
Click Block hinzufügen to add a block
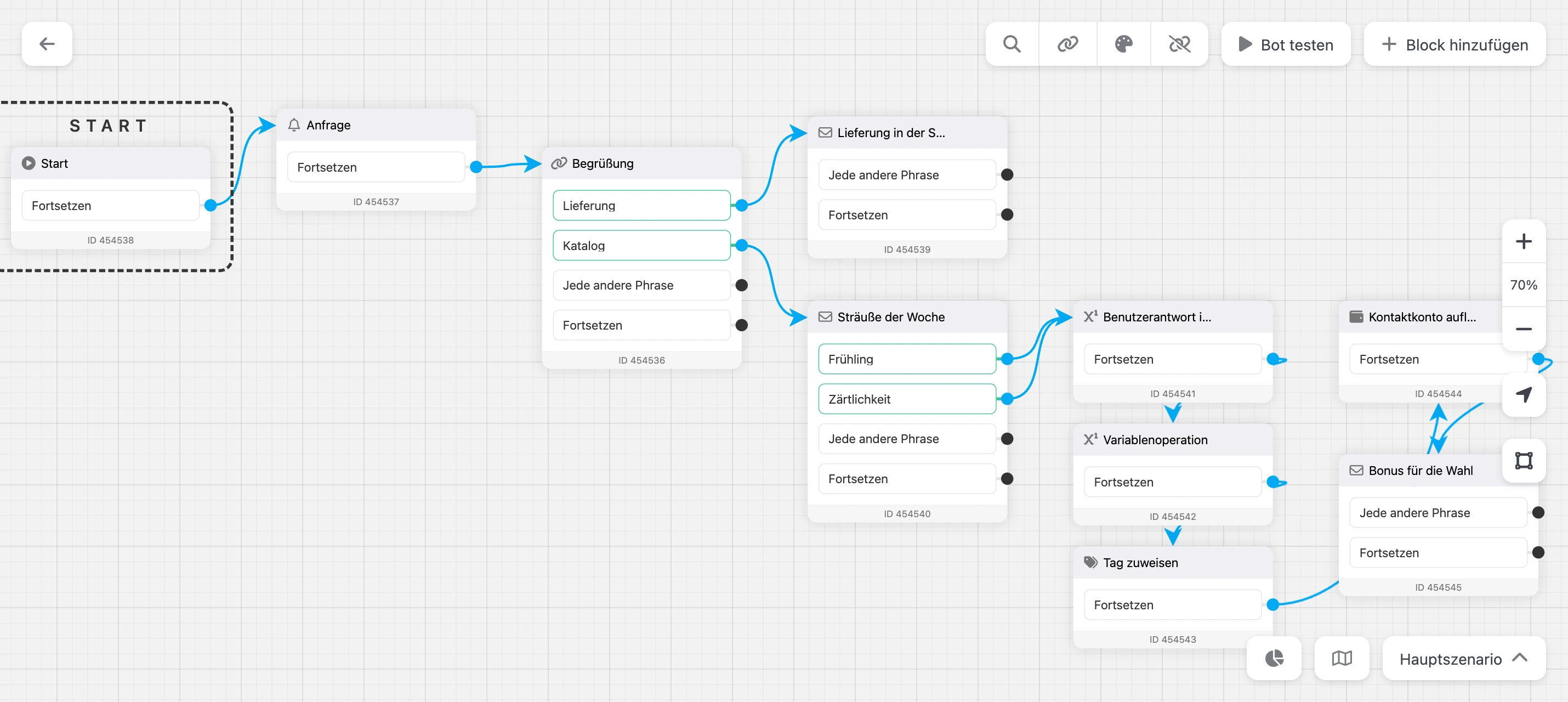(x=1454, y=44)
